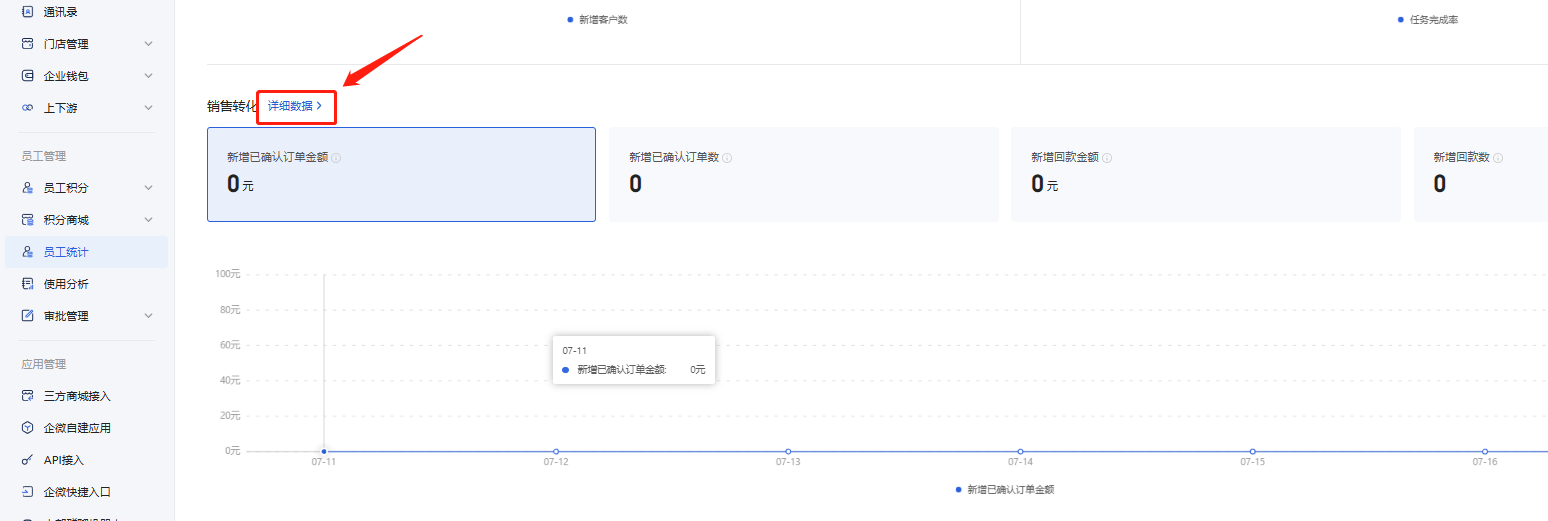The height and width of the screenshot is (521, 1548).
Task: Select the 新增回款数 metric card
Action: tap(1481, 174)
